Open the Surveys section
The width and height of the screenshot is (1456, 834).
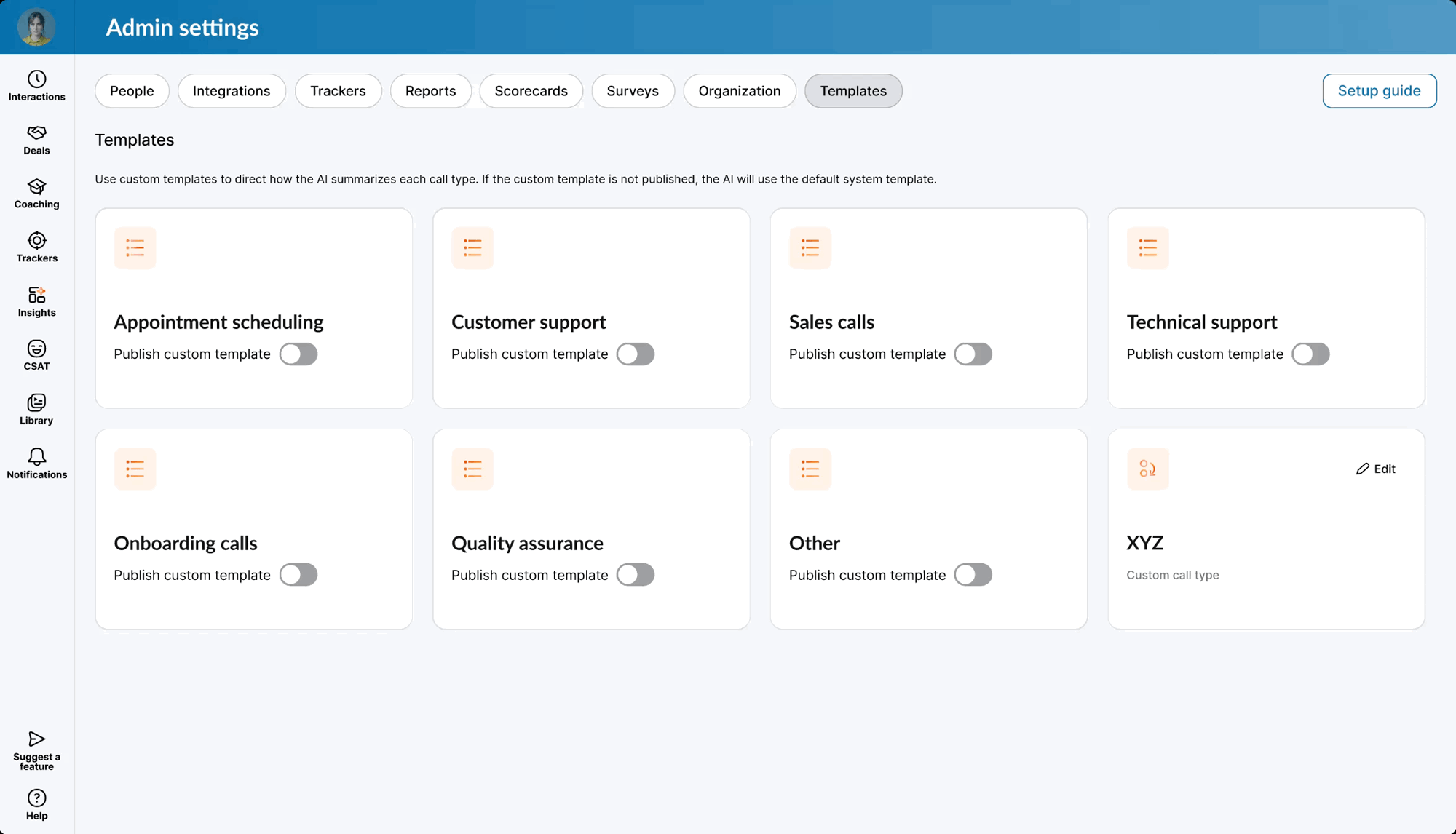pos(632,90)
